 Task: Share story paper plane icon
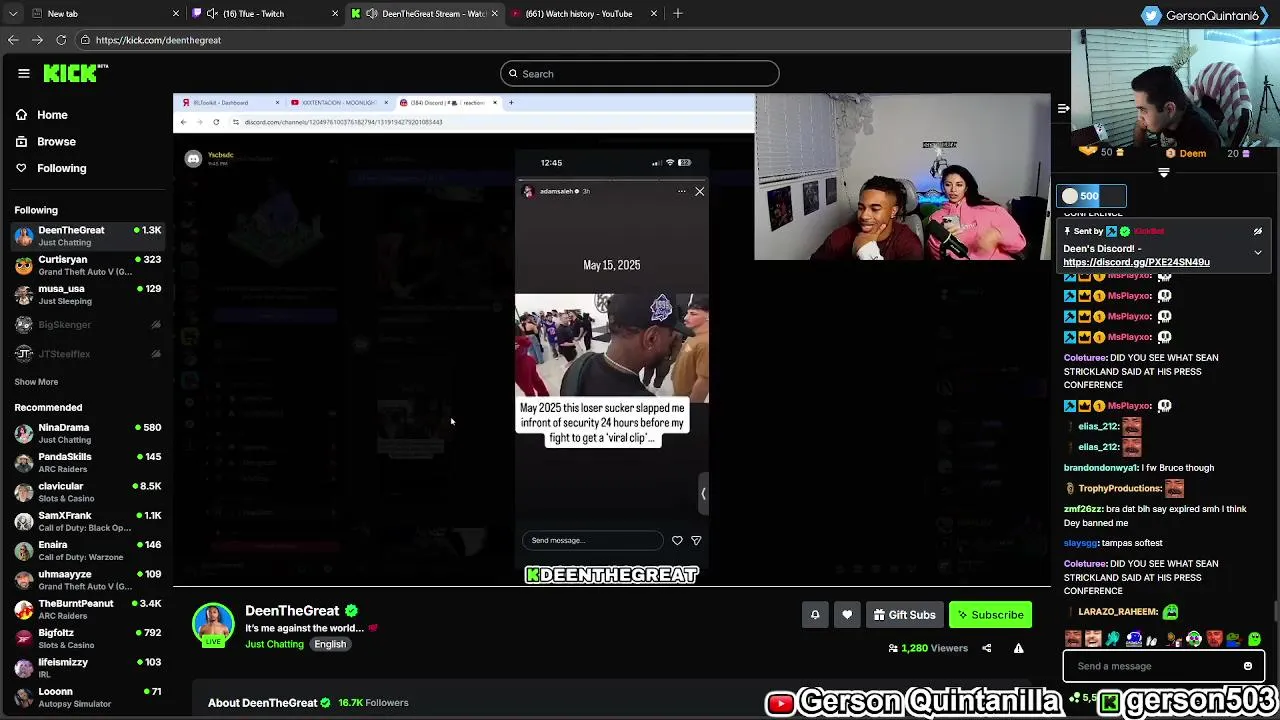tap(696, 541)
